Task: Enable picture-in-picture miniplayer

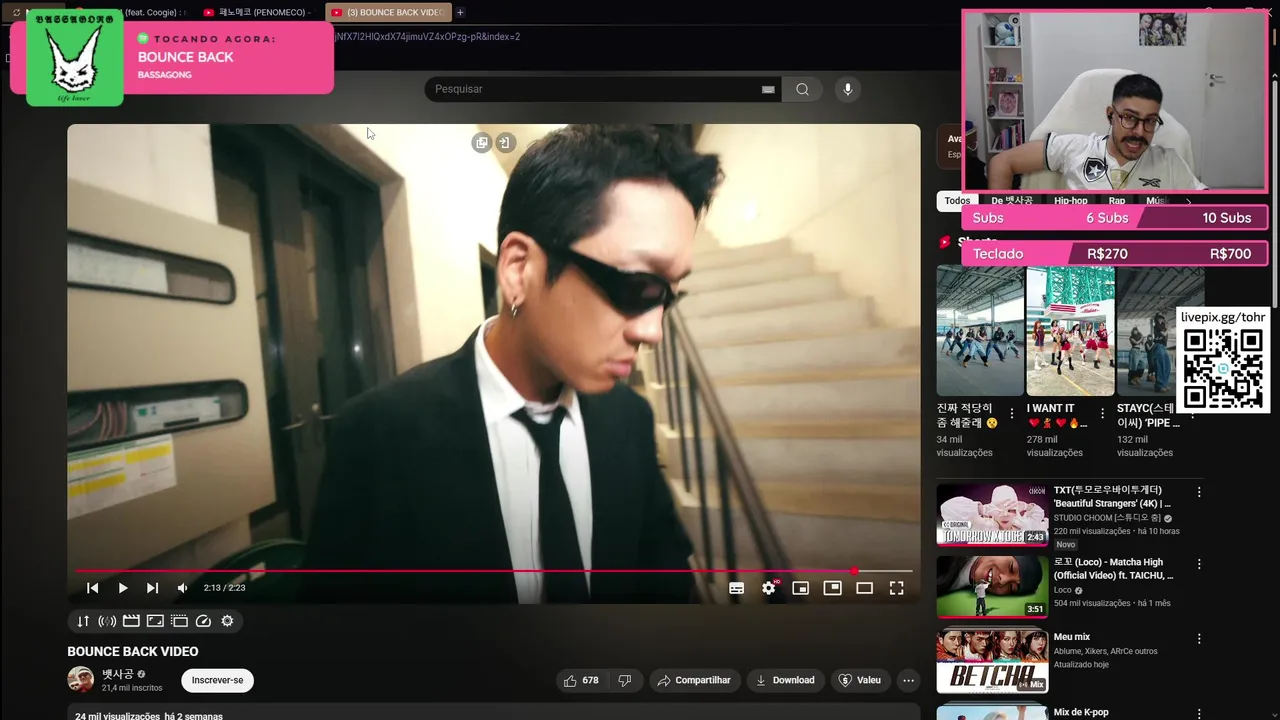Action: (x=801, y=588)
